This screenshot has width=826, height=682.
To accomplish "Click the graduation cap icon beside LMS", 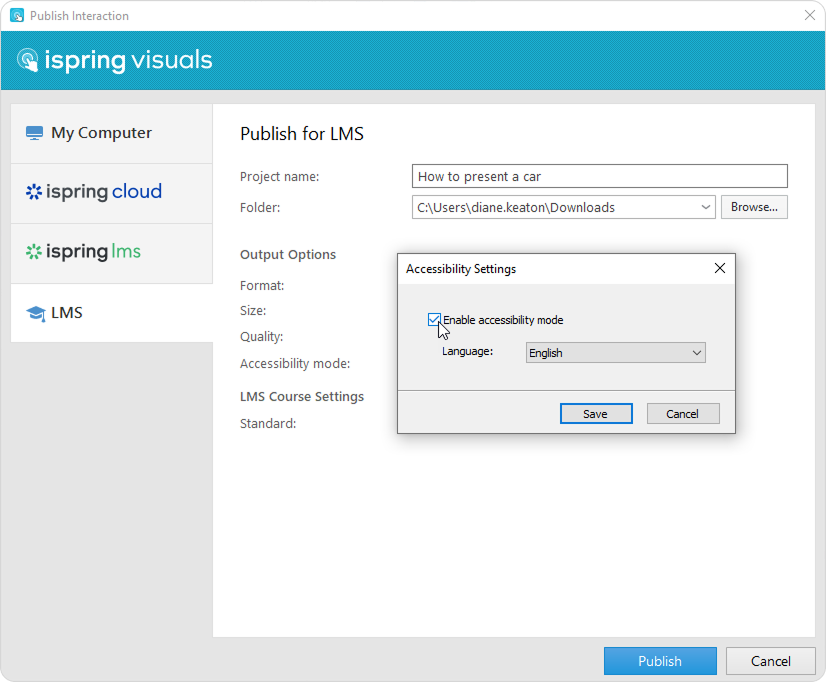I will tap(36, 313).
